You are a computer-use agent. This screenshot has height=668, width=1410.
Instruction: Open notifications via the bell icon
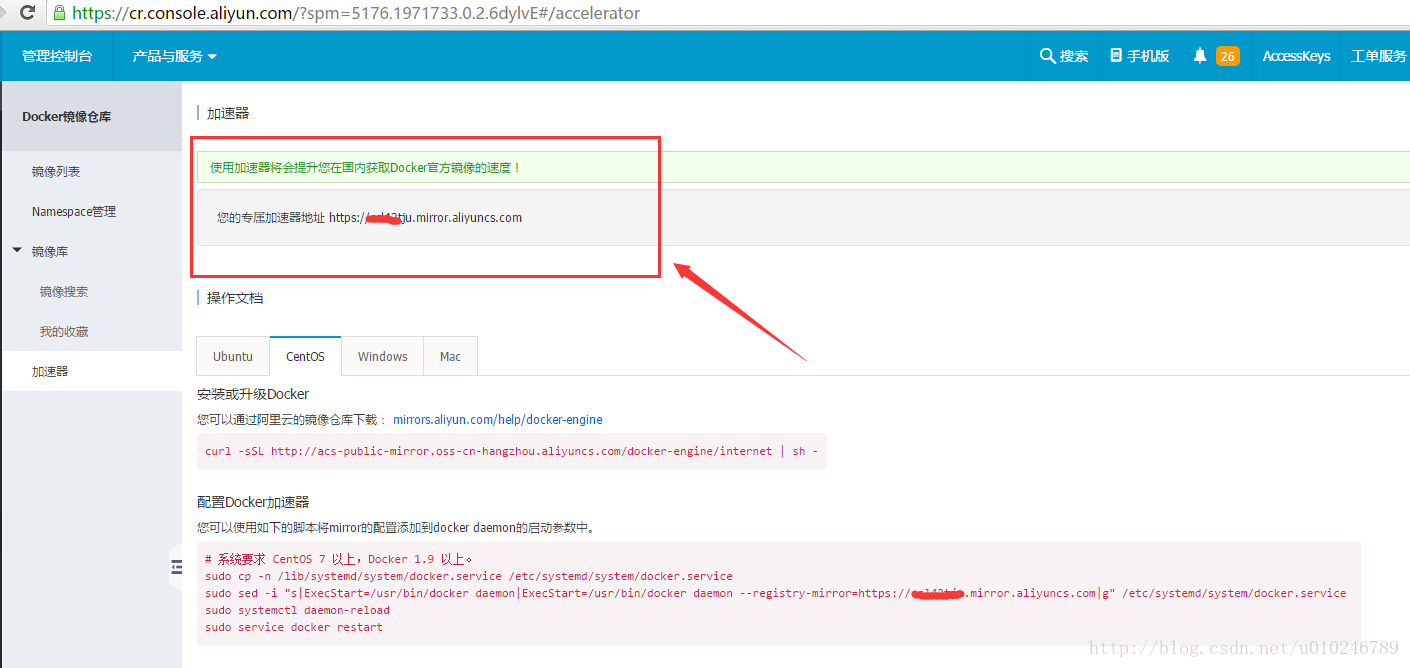point(1200,56)
